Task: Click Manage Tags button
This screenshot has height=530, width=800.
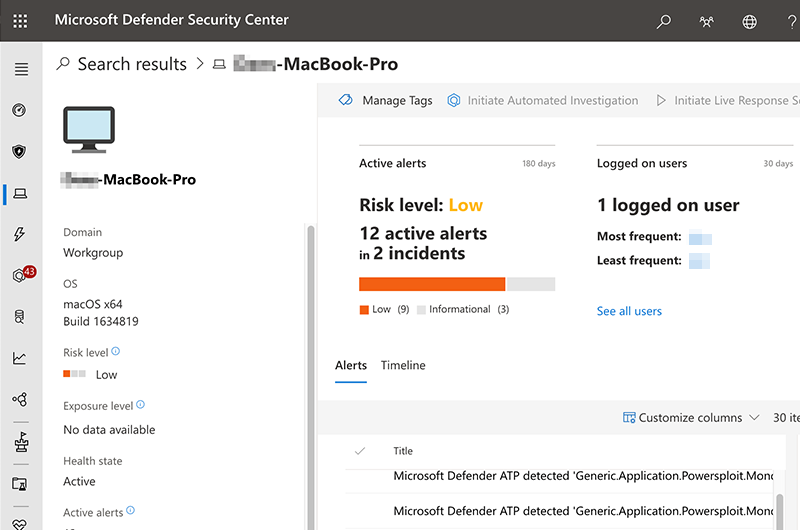Action: 386,100
